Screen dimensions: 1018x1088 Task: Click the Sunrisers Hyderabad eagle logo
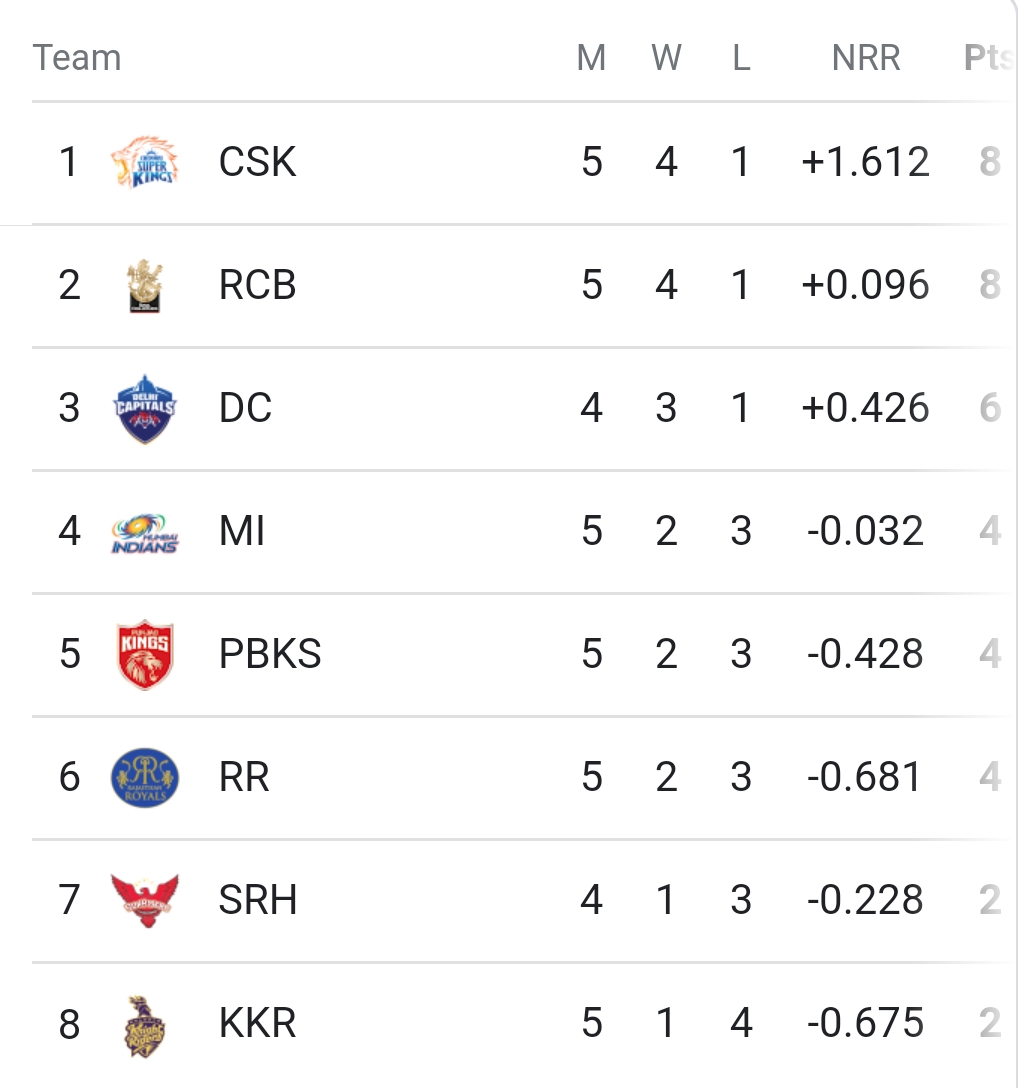coord(145,900)
